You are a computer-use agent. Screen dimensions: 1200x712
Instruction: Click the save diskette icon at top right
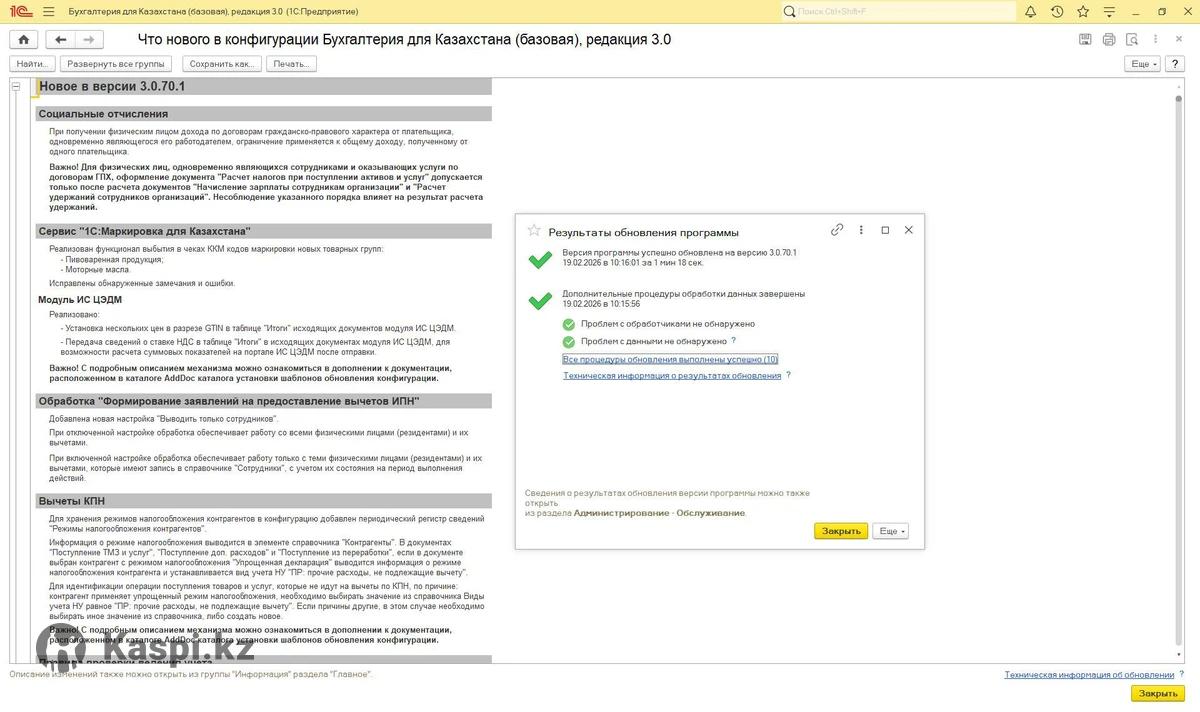(x=1085, y=40)
